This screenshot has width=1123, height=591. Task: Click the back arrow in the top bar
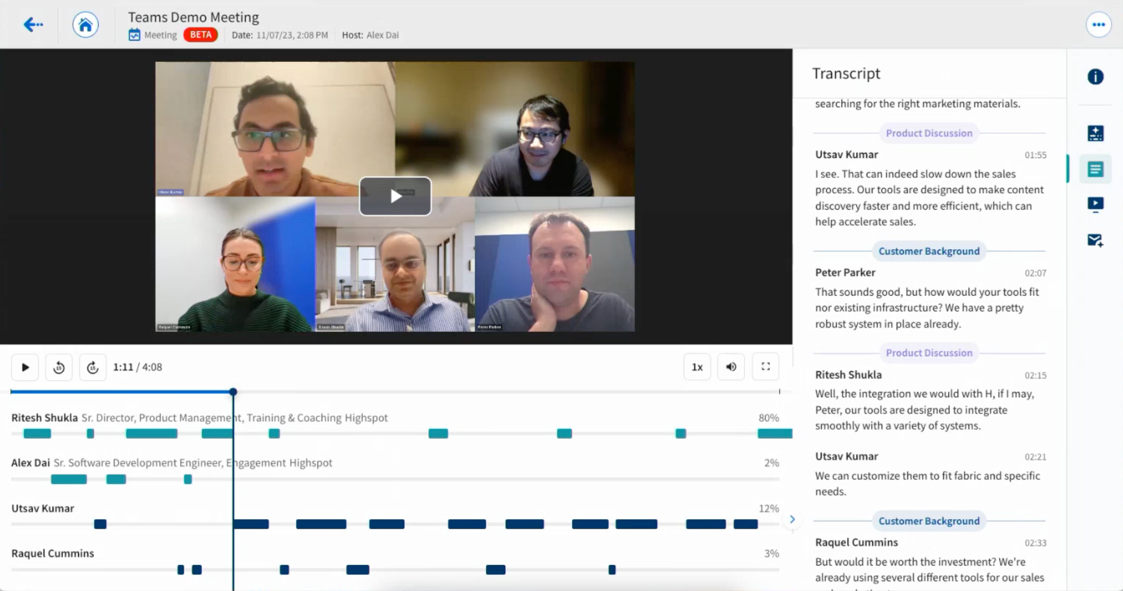pyautogui.click(x=33, y=24)
